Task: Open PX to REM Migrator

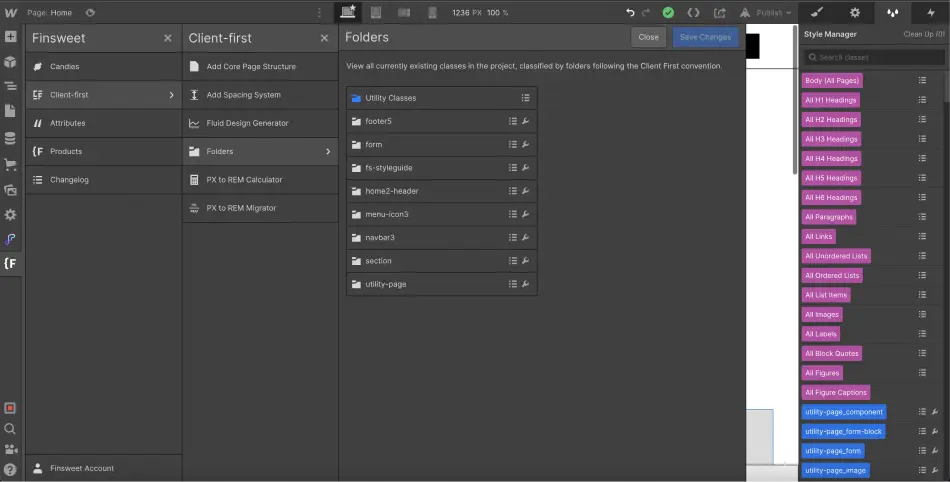Action: [261, 208]
